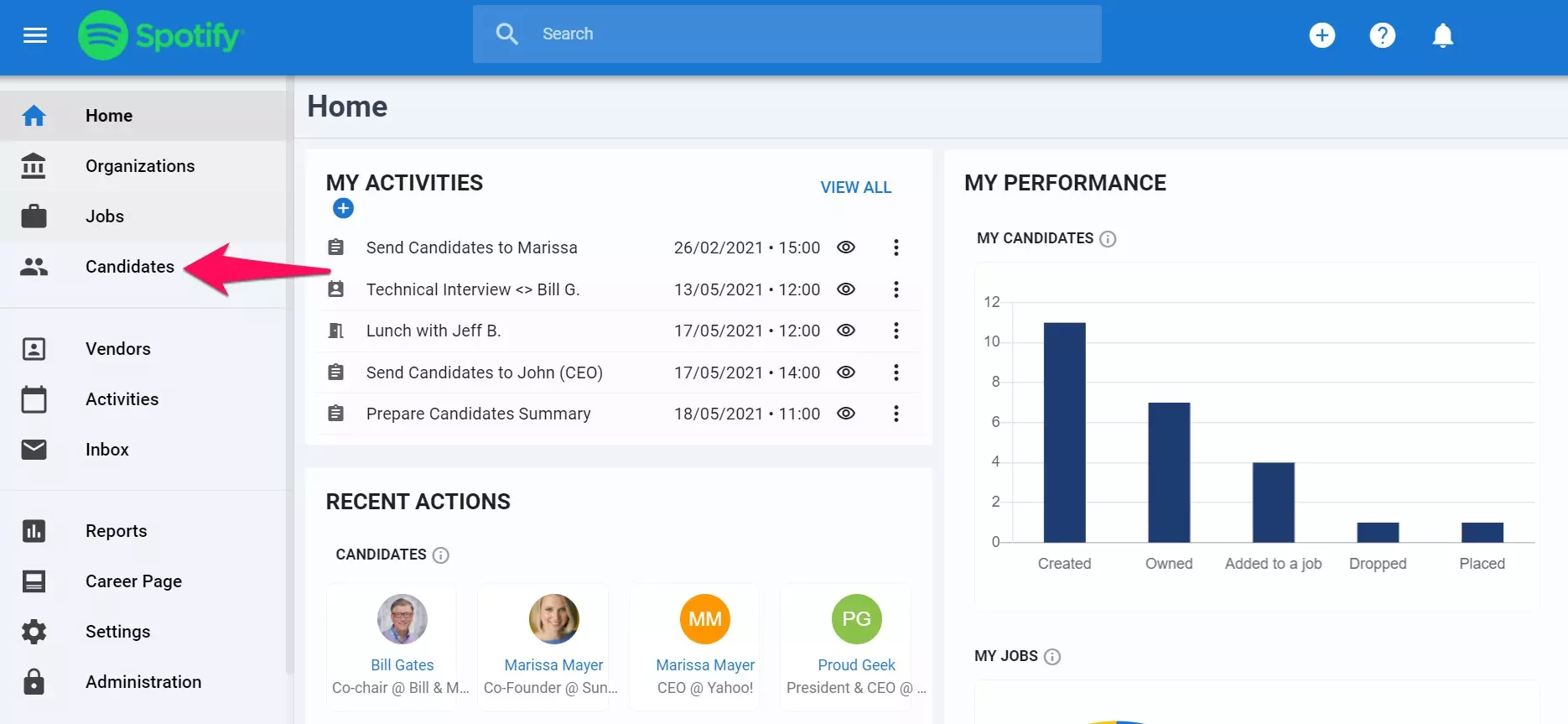This screenshot has height=724, width=1568.
Task: Open Candidates in sidebar
Action: point(130,267)
